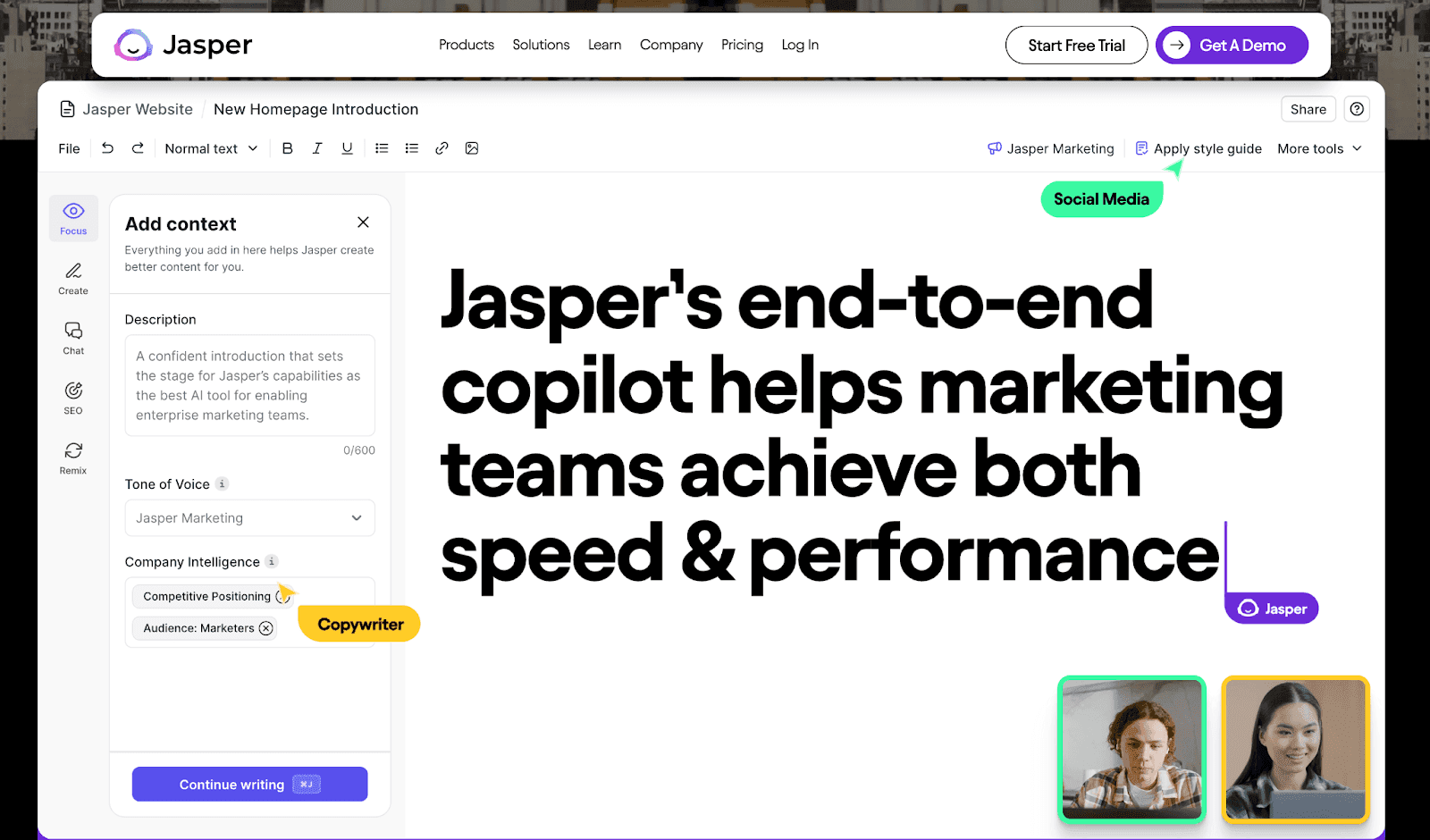Go to the Pricing page
Viewport: 1430px width, 840px height.
click(x=742, y=45)
